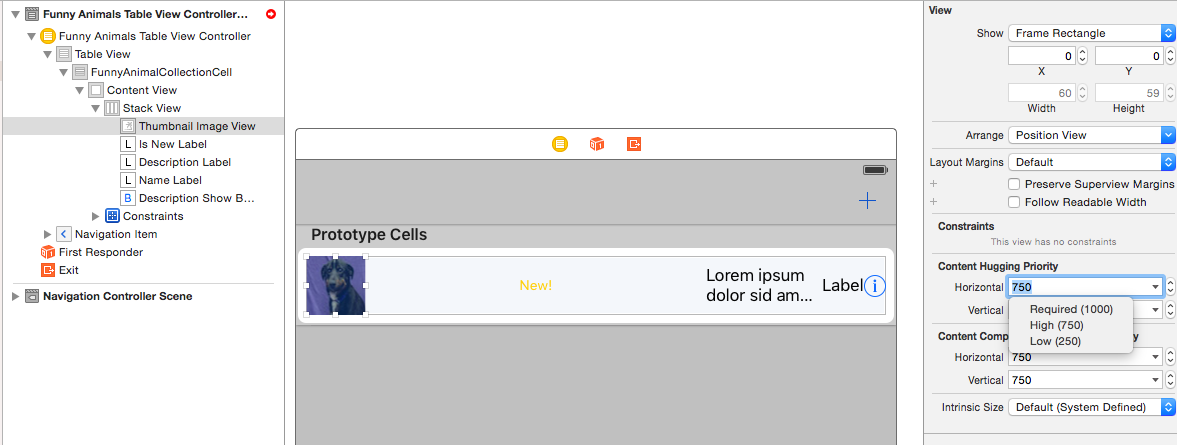
Task: Click the Exit icon in scene dock
Action: click(x=634, y=144)
